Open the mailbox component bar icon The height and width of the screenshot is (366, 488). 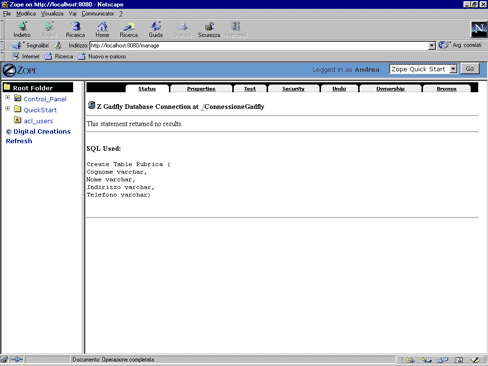pyautogui.click(x=426, y=360)
